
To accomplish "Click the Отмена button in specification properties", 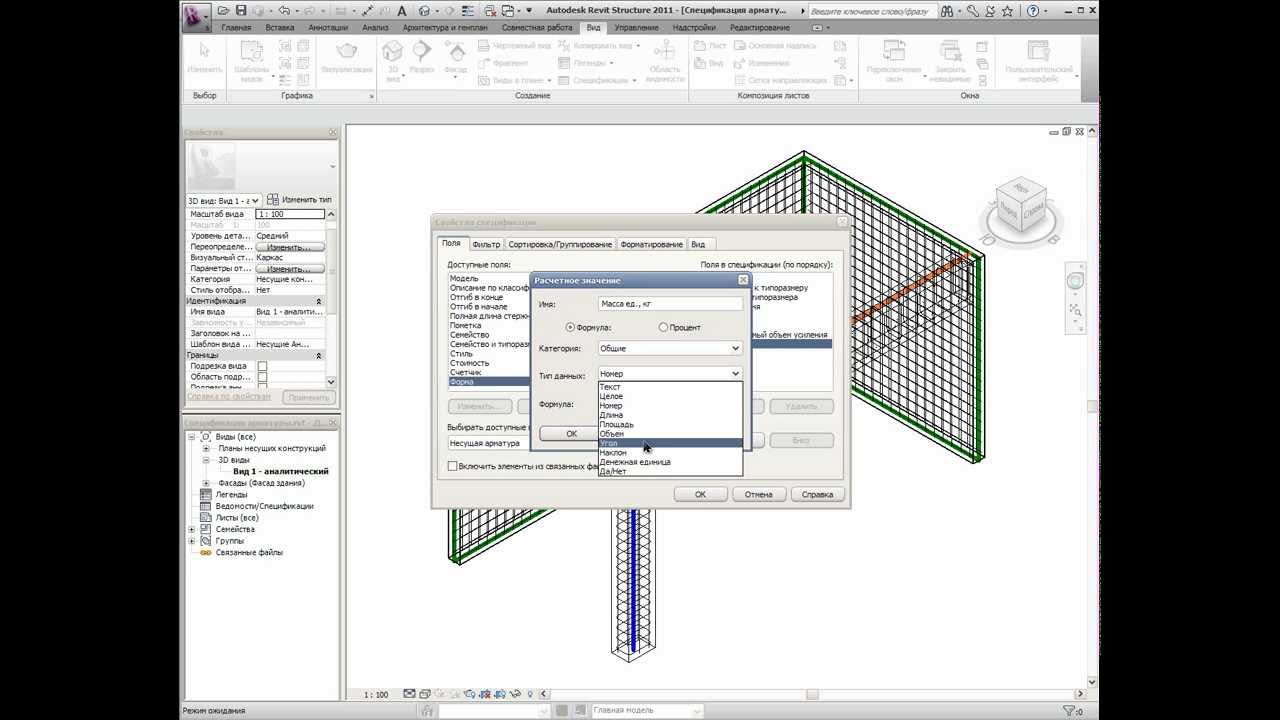I will click(759, 494).
